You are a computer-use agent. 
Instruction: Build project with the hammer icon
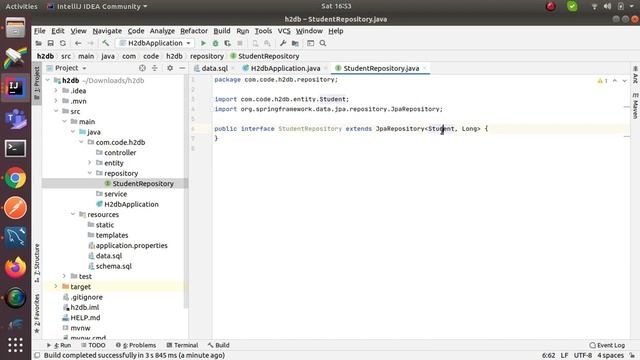[106, 43]
